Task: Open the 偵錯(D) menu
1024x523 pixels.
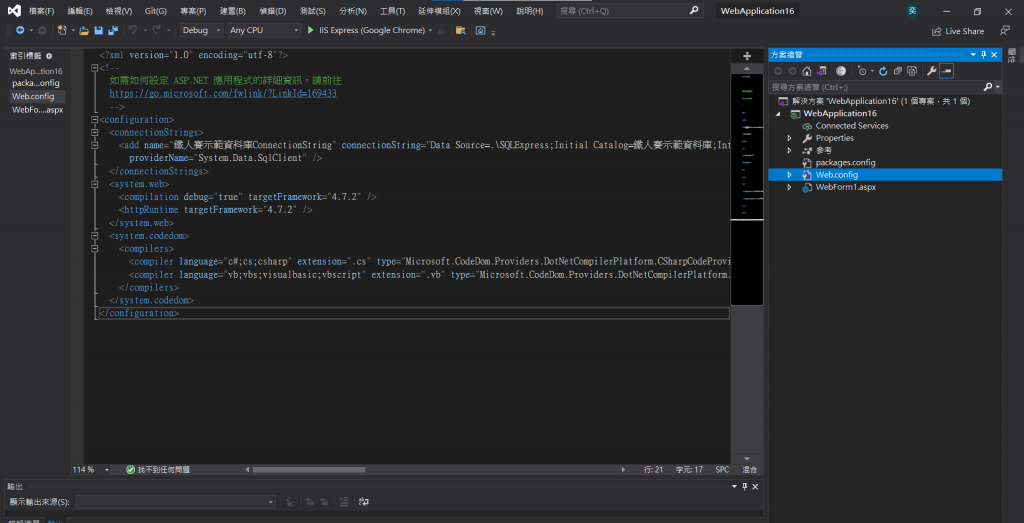Action: coord(272,12)
